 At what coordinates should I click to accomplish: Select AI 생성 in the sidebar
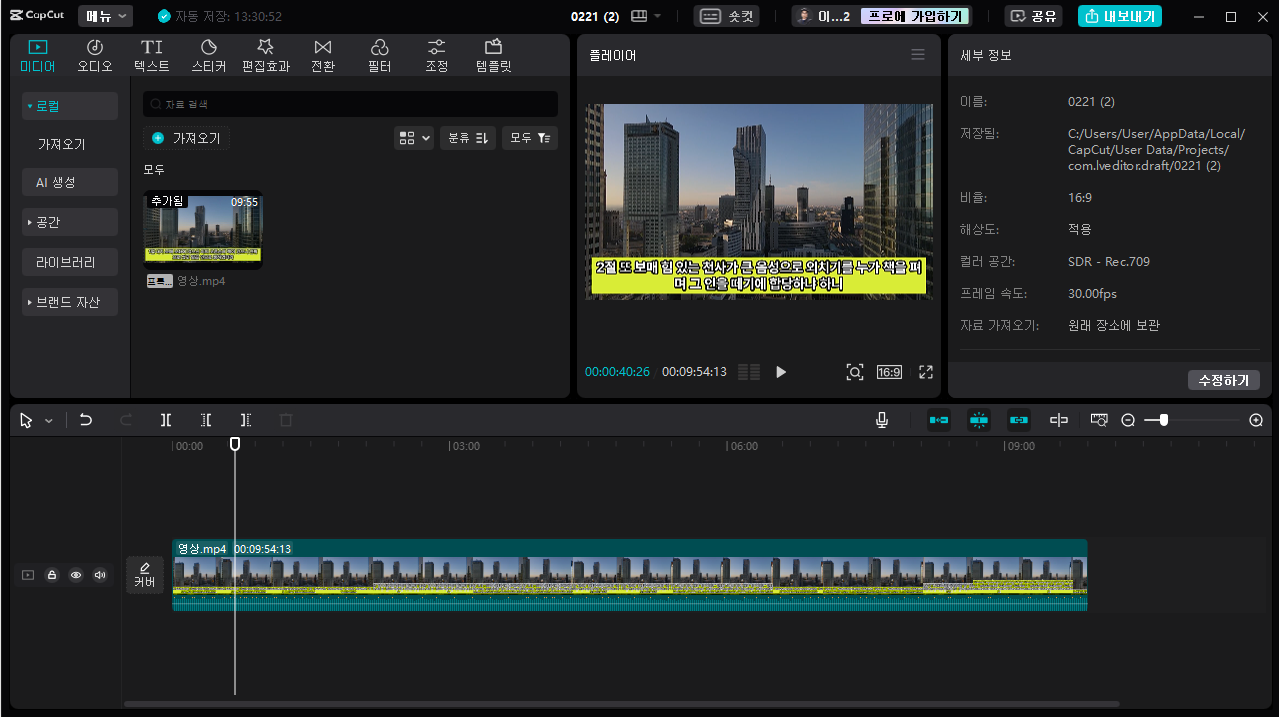[70, 183]
